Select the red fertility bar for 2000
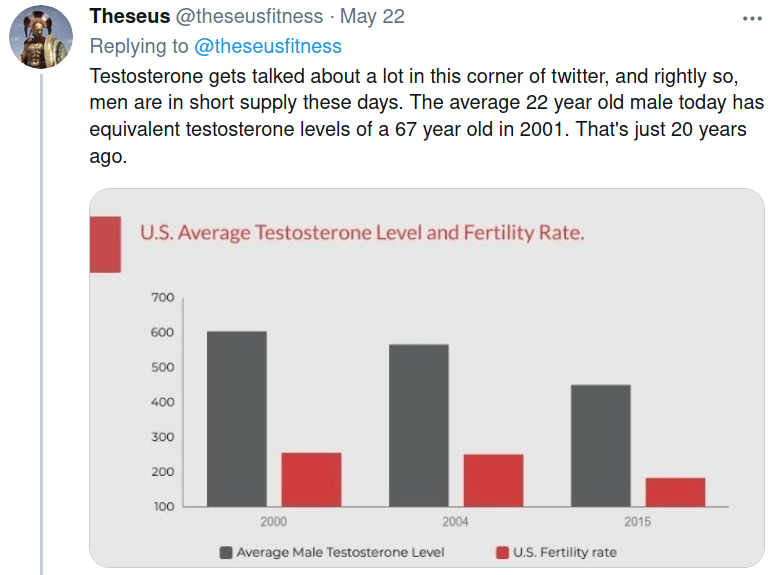Viewport: 768px width, 575px height. (311, 479)
